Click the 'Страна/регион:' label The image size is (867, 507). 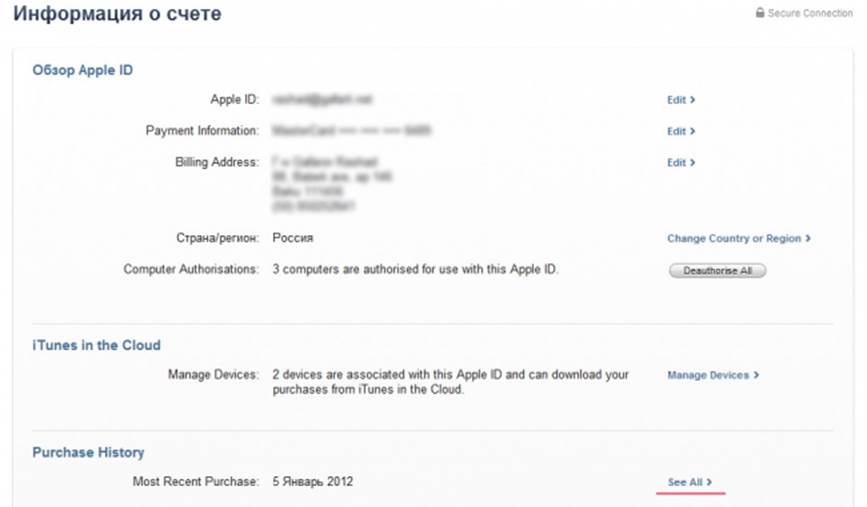point(217,238)
